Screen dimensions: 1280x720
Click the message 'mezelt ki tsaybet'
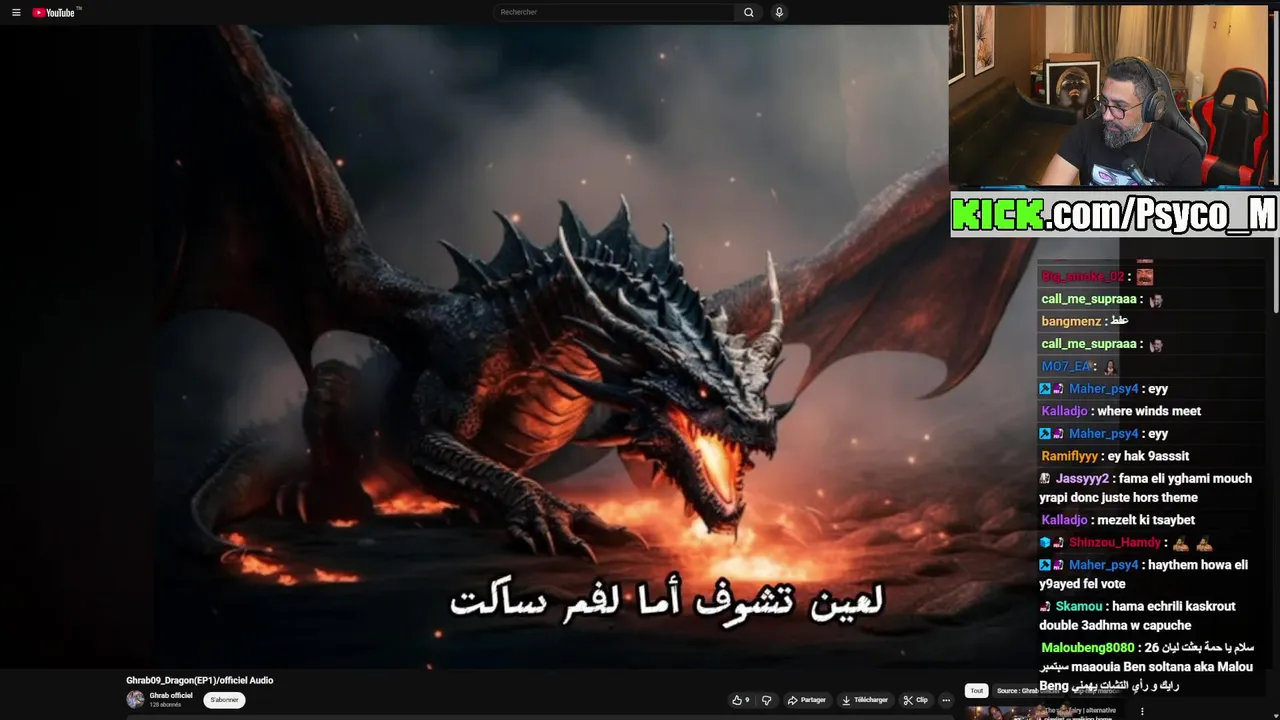[1146, 520]
